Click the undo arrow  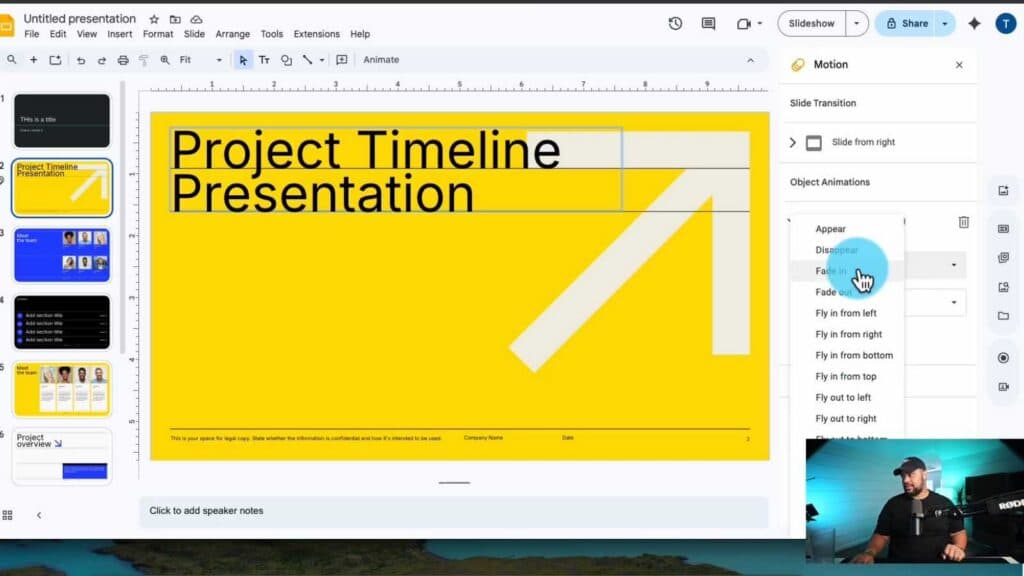click(80, 60)
